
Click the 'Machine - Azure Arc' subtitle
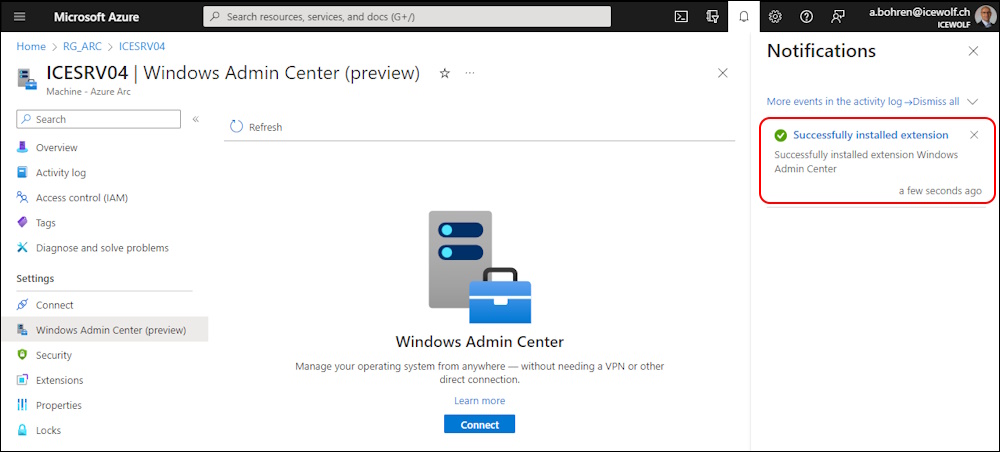point(89,92)
